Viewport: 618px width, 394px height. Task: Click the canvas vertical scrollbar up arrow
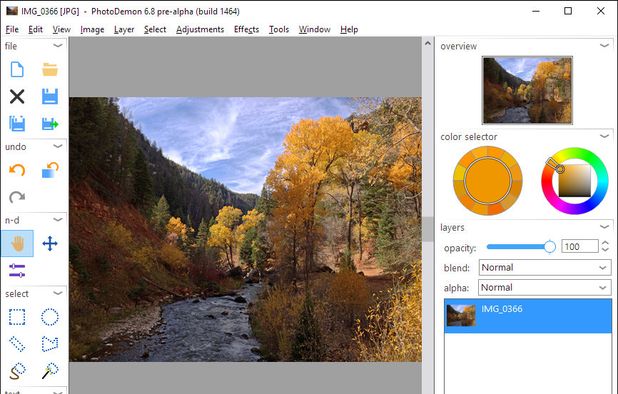pos(428,43)
